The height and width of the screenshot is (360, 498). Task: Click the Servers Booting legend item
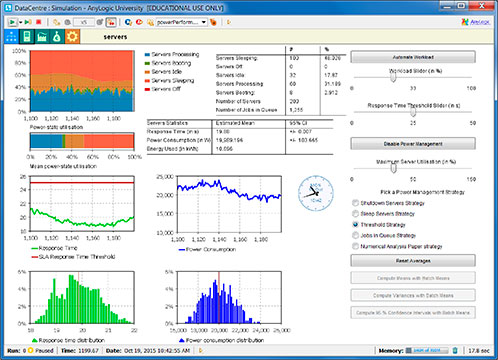168,63
